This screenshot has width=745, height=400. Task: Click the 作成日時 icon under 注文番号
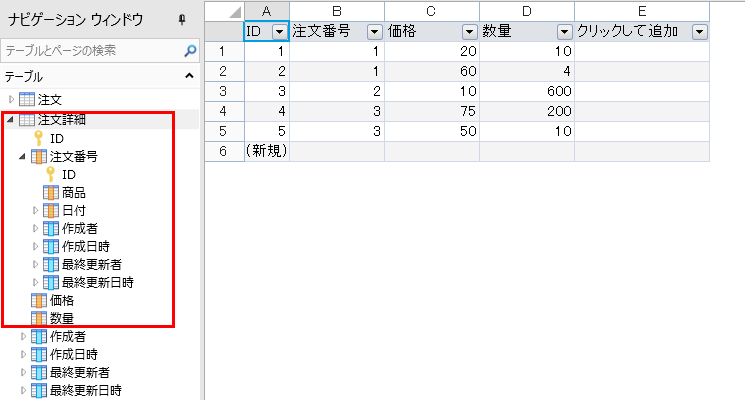pyautogui.click(x=51, y=247)
